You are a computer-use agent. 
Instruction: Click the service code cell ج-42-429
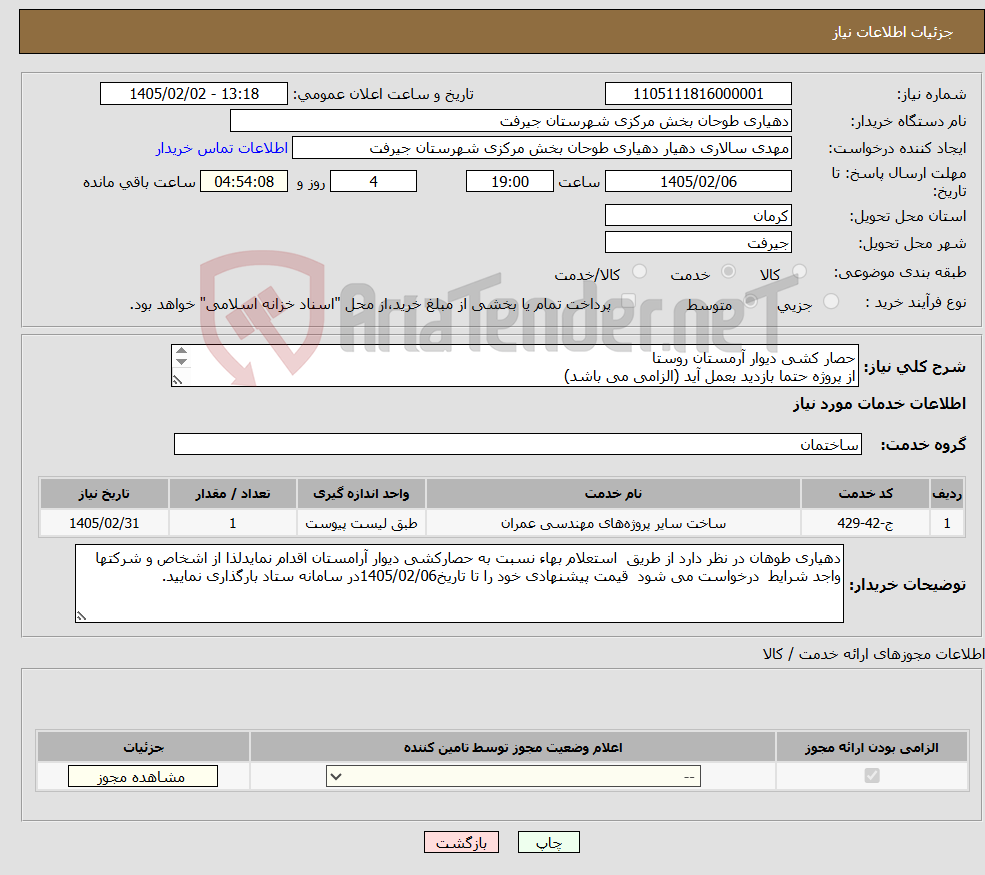pyautogui.click(x=865, y=523)
